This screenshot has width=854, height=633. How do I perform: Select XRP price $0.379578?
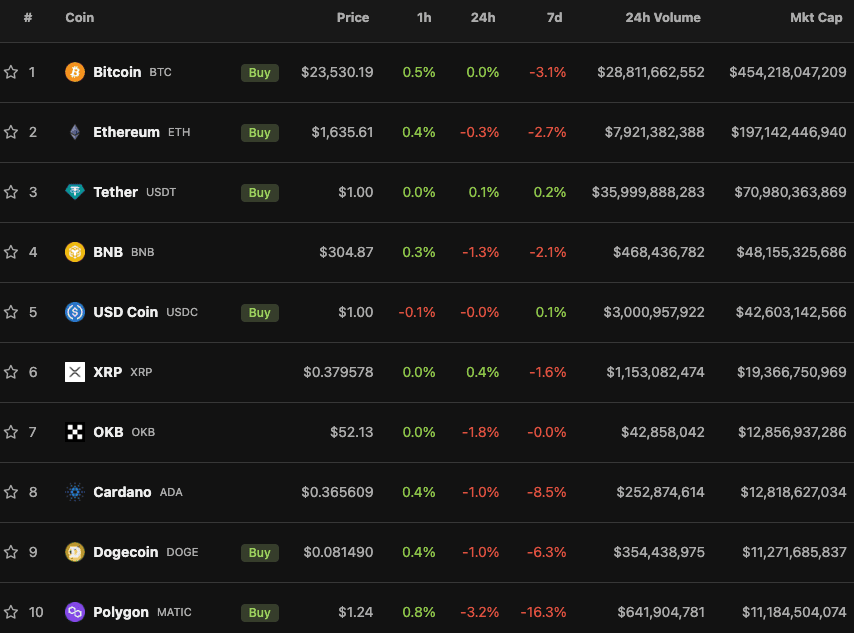pyautogui.click(x=338, y=372)
